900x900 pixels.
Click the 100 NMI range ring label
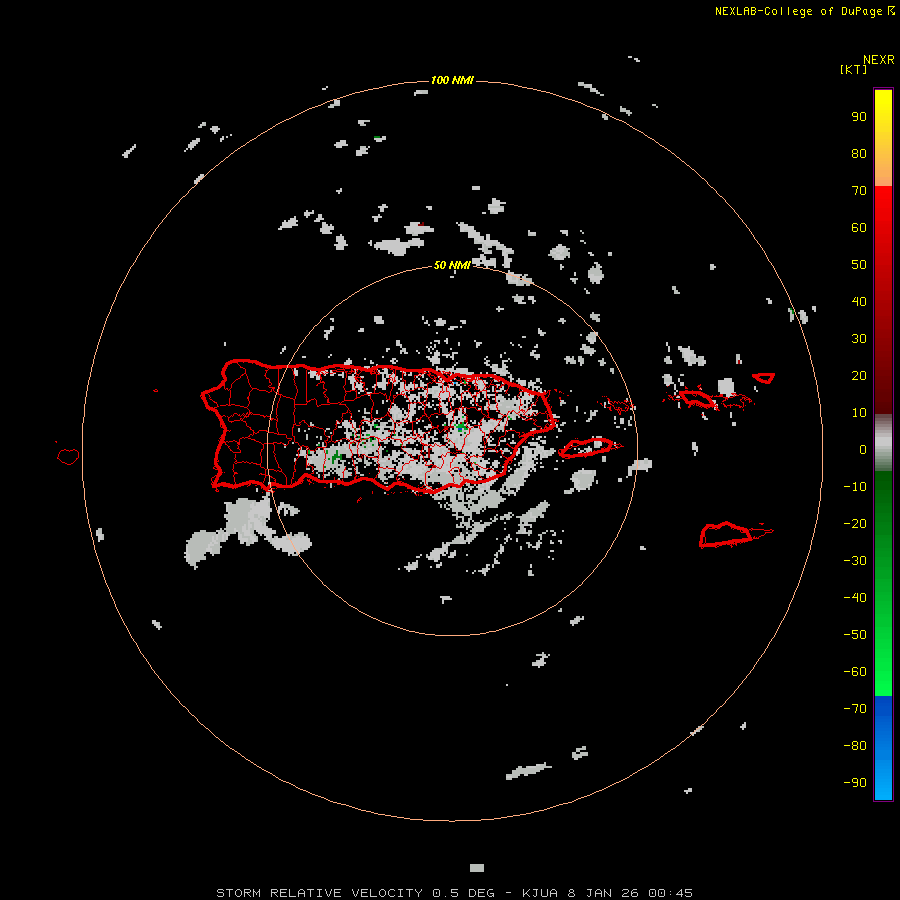[x=452, y=80]
